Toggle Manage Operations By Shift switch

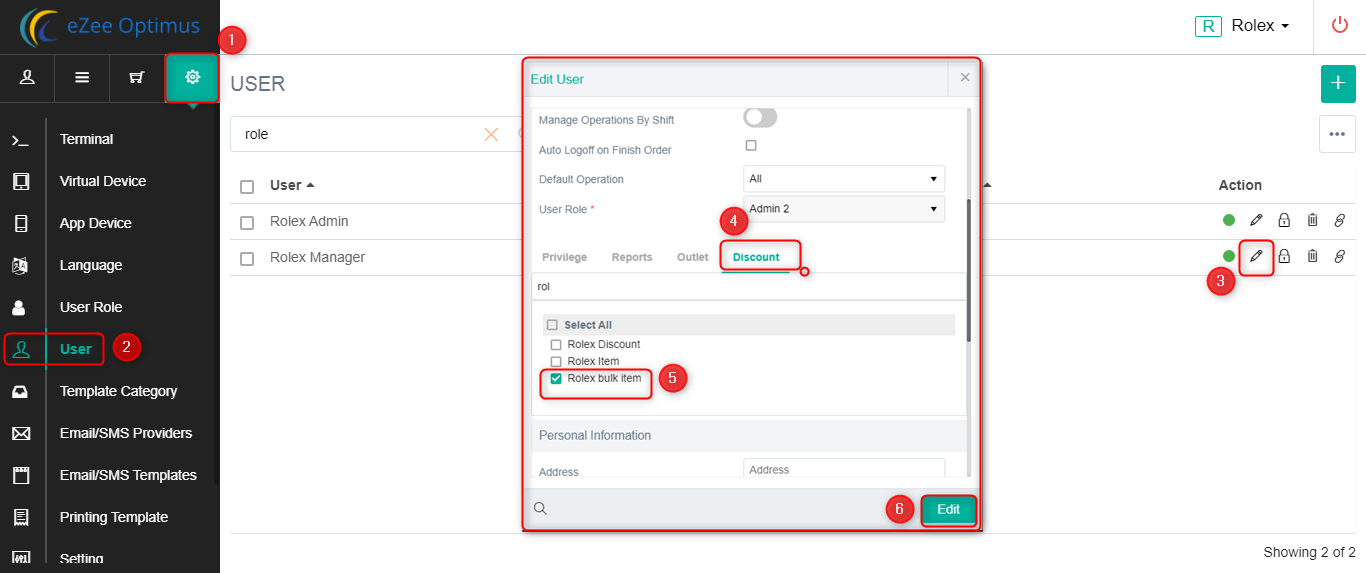tap(760, 118)
